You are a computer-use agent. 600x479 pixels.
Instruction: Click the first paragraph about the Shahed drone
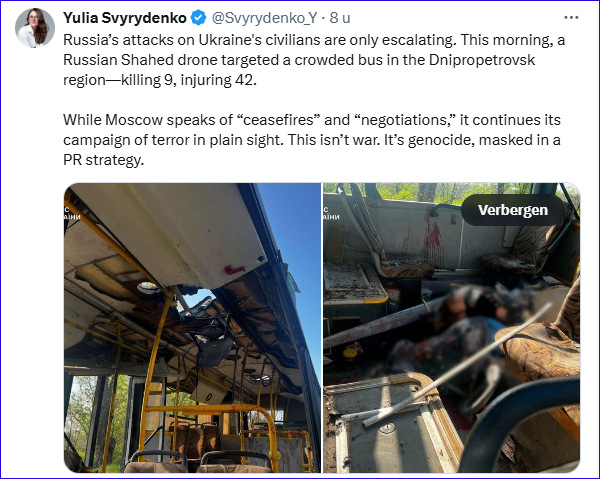tap(314, 60)
